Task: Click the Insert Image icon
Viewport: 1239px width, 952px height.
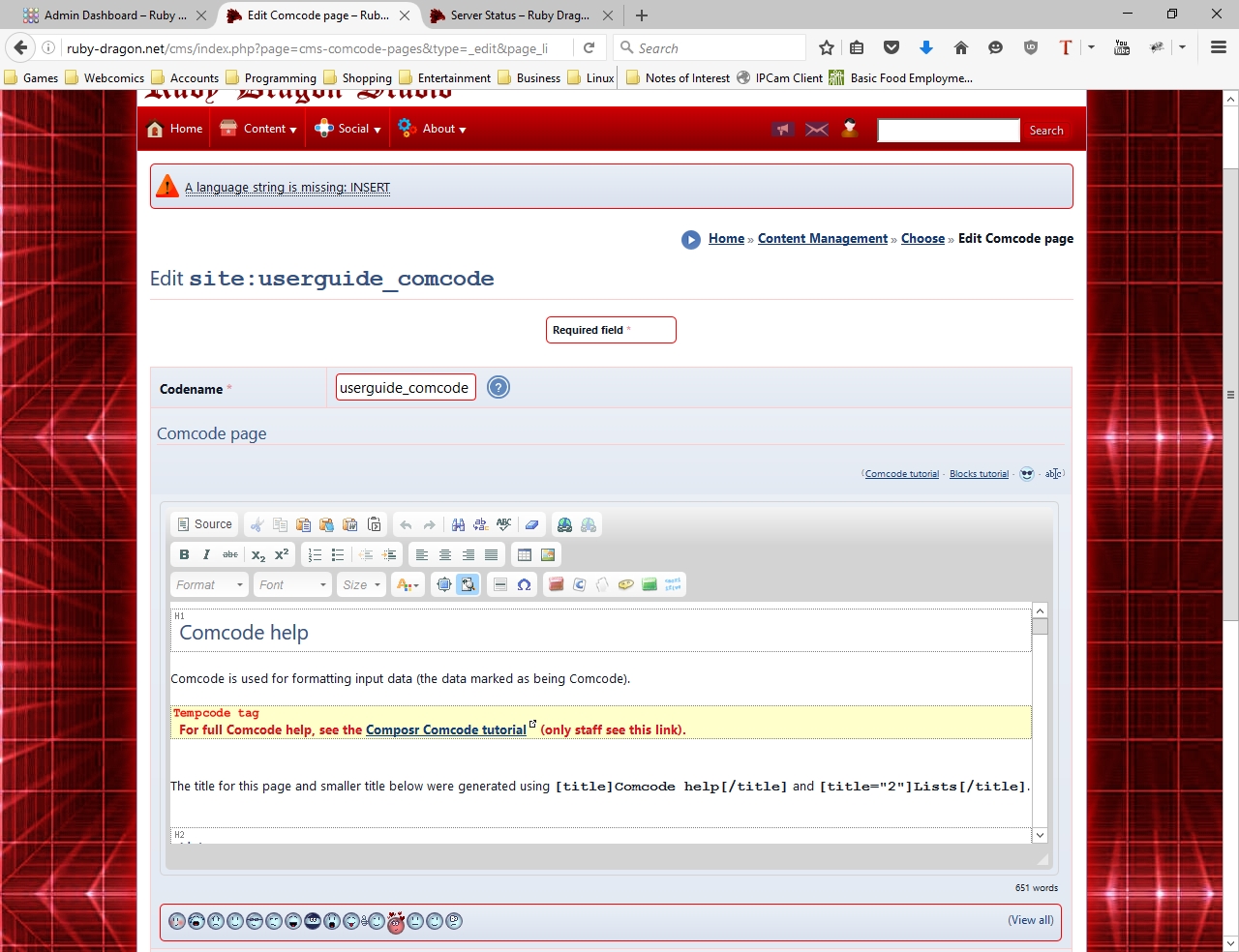Action: (x=548, y=554)
